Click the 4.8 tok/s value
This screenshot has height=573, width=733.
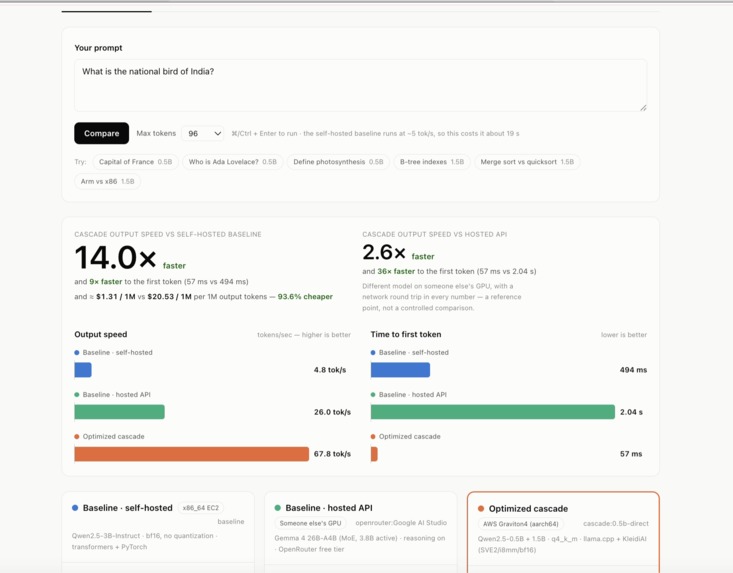[330, 370]
